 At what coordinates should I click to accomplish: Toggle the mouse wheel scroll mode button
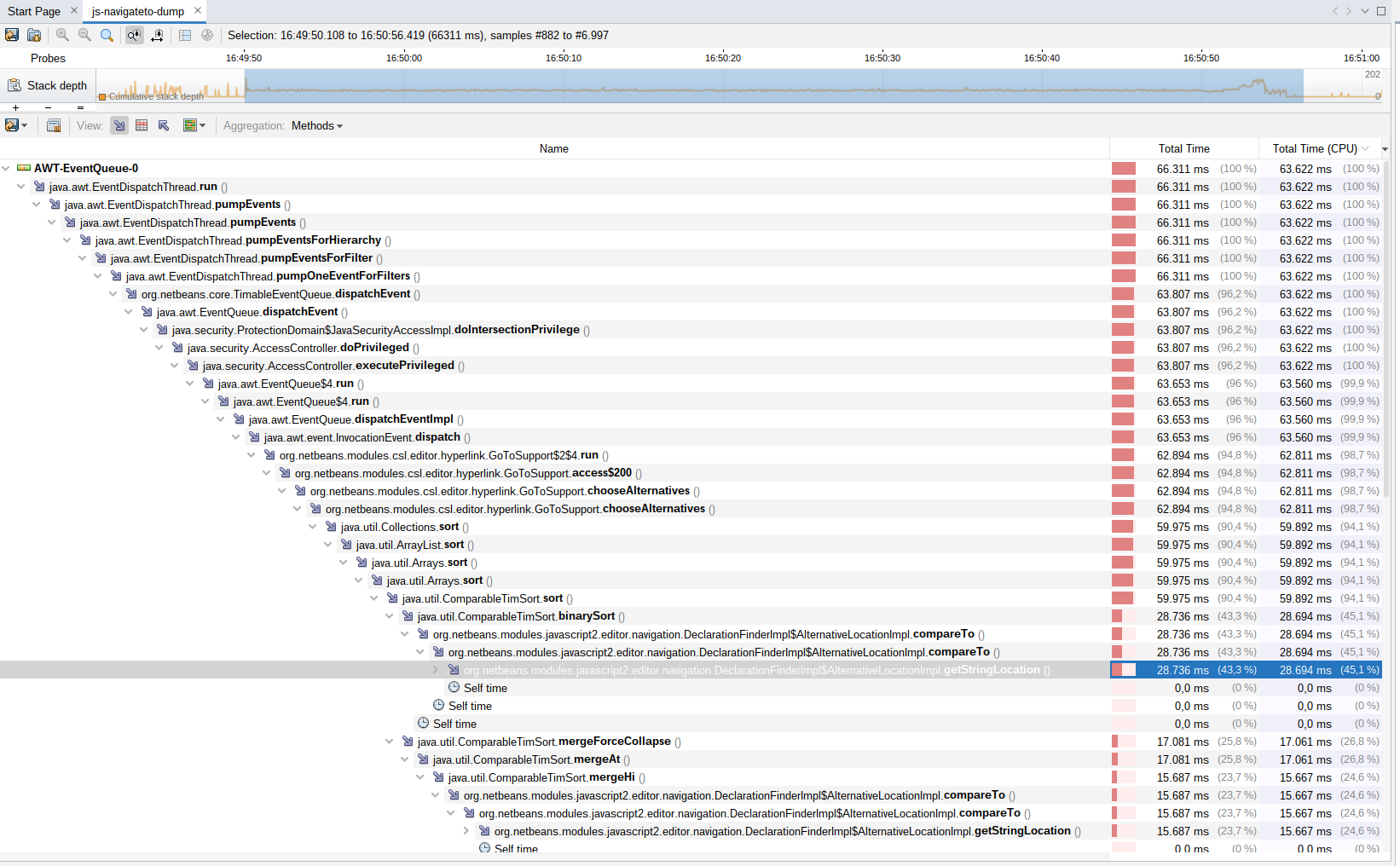point(158,35)
